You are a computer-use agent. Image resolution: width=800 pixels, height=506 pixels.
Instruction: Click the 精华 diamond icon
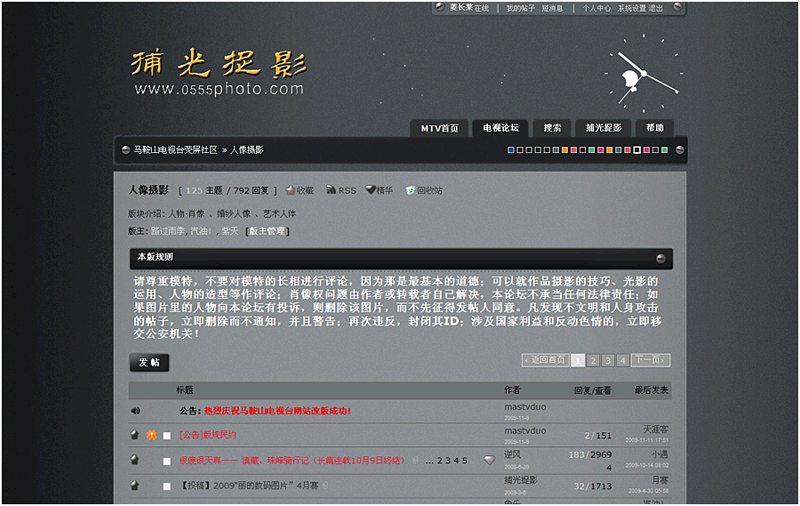point(370,190)
